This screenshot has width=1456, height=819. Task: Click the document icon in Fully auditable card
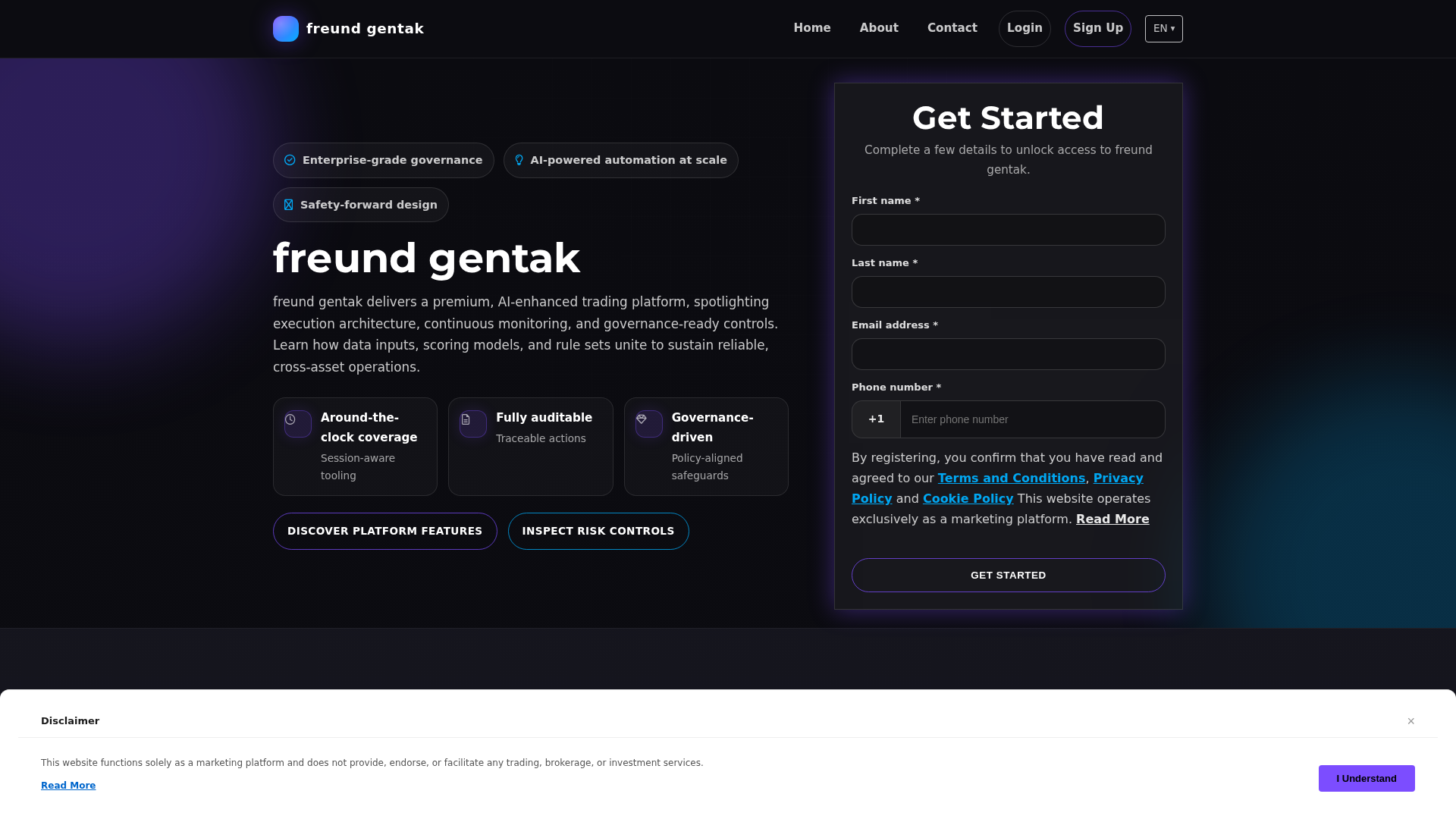point(466,419)
